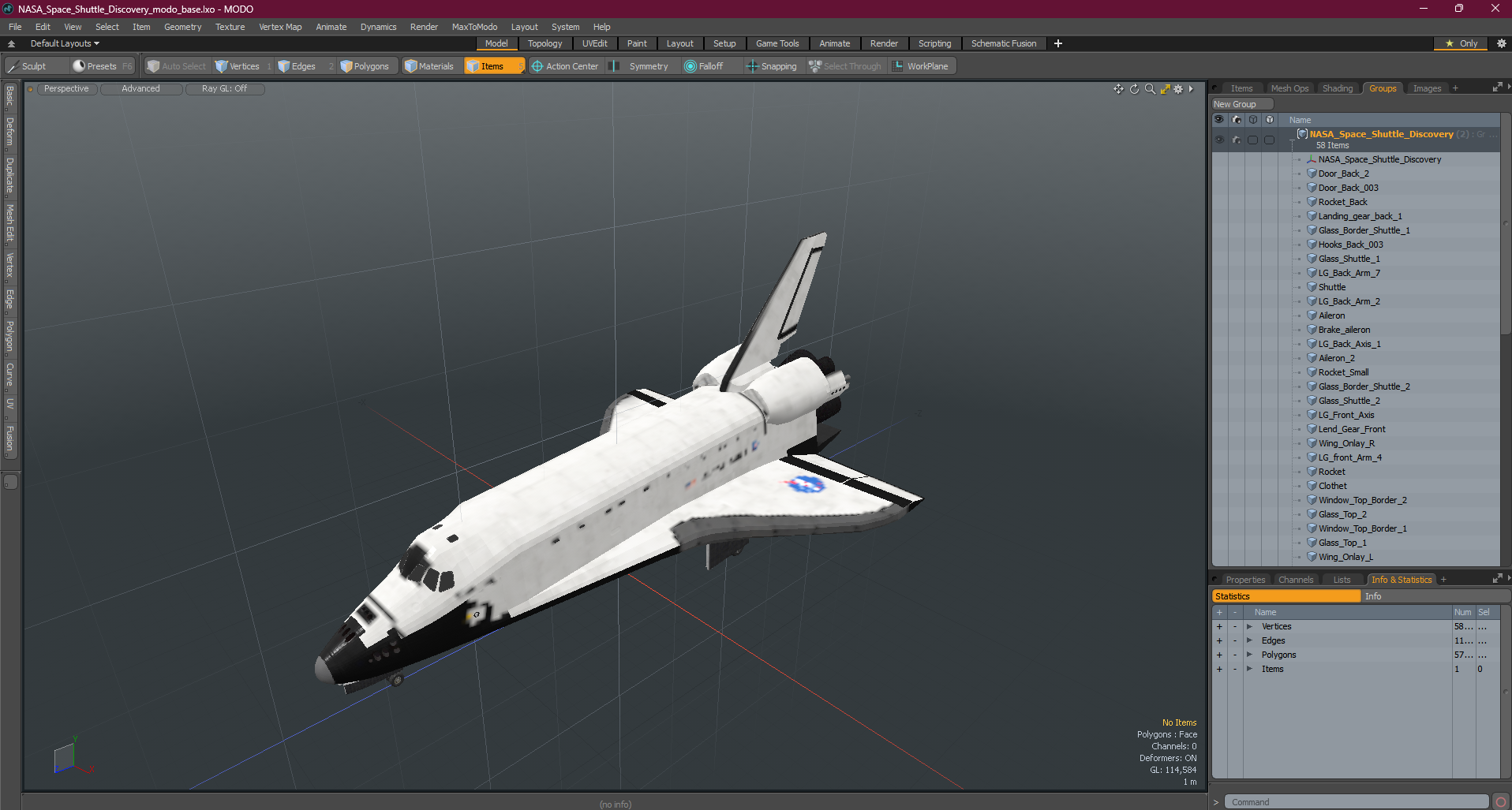The width and height of the screenshot is (1512, 810).
Task: Select the Glass_Top_2 mesh item
Action: 1342,514
